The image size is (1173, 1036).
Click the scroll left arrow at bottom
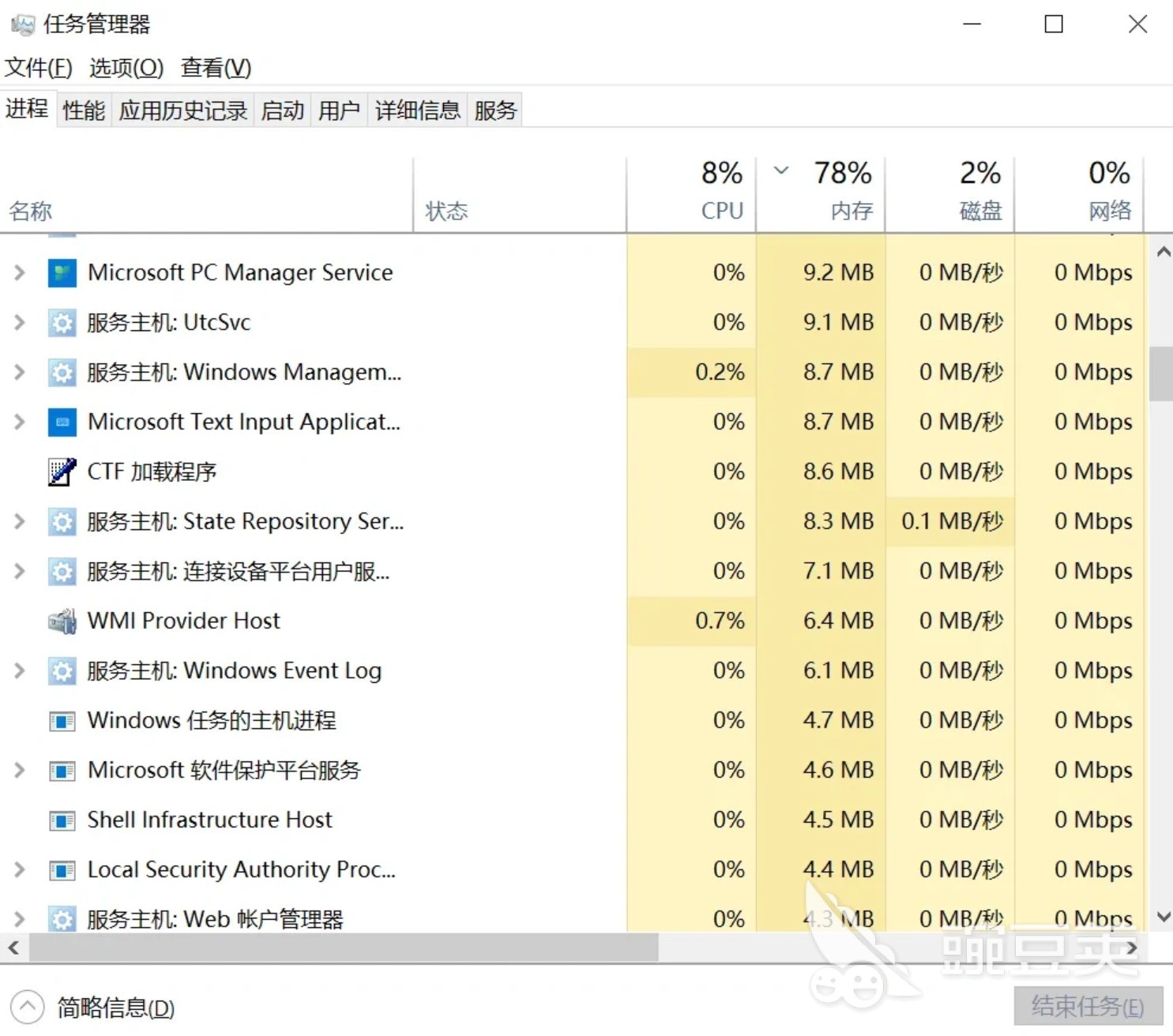(13, 947)
